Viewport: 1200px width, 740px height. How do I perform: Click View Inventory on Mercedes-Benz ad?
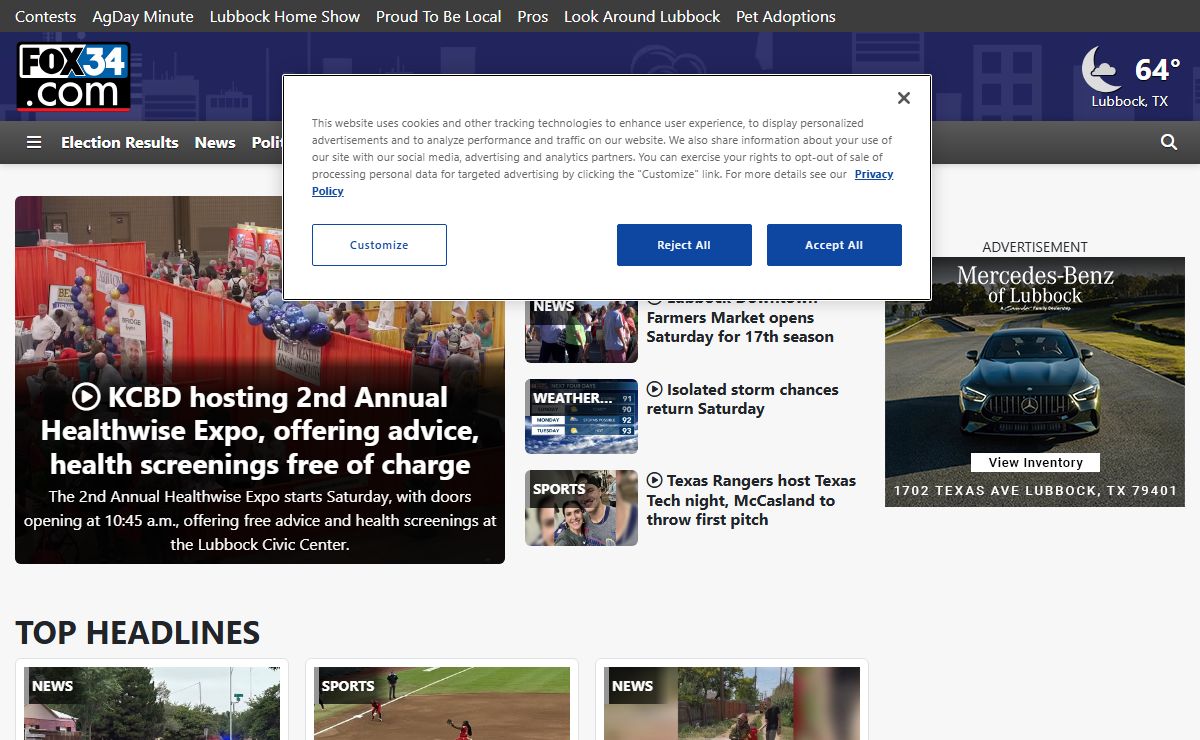[x=1035, y=462]
